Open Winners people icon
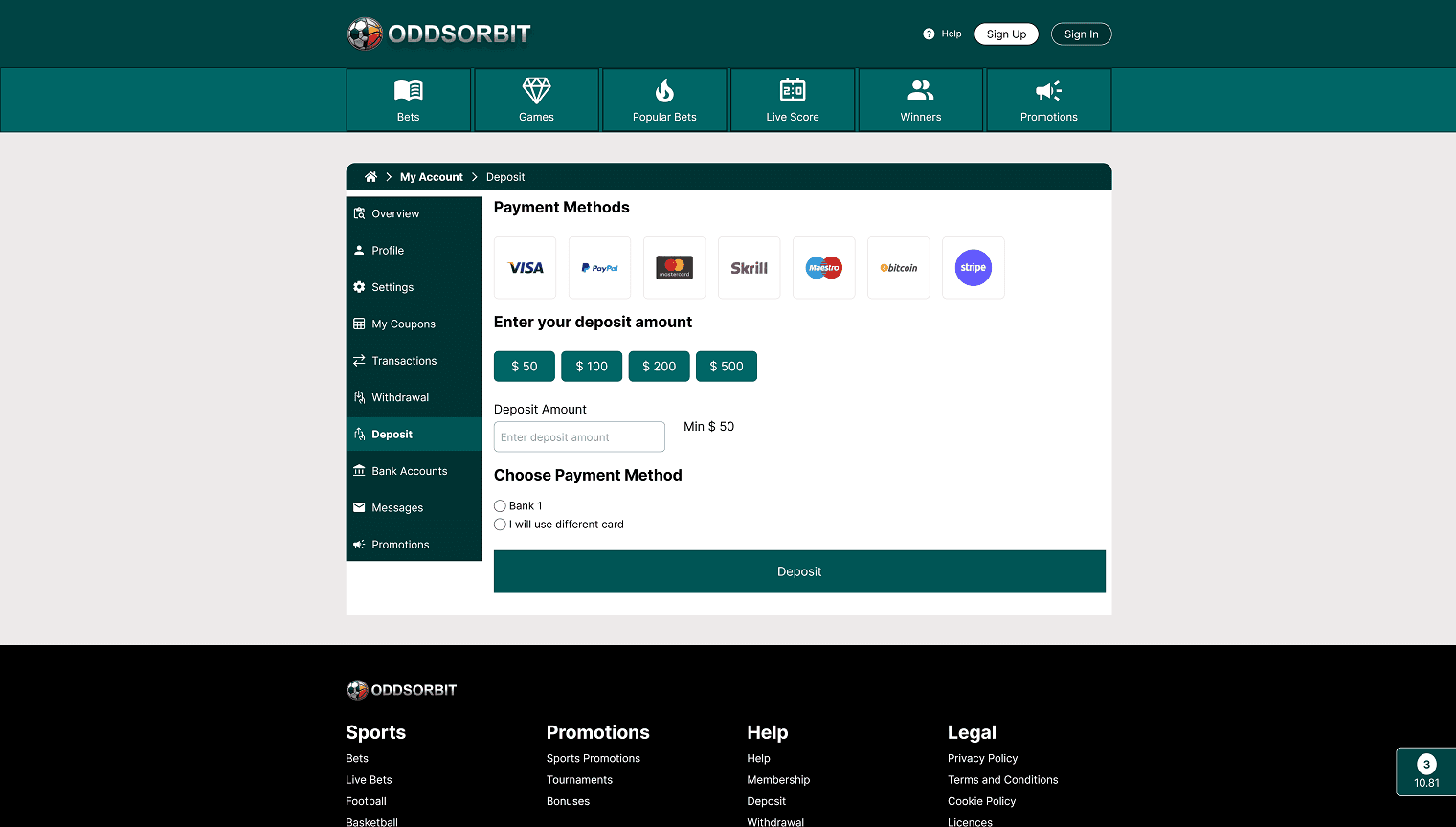 921,90
